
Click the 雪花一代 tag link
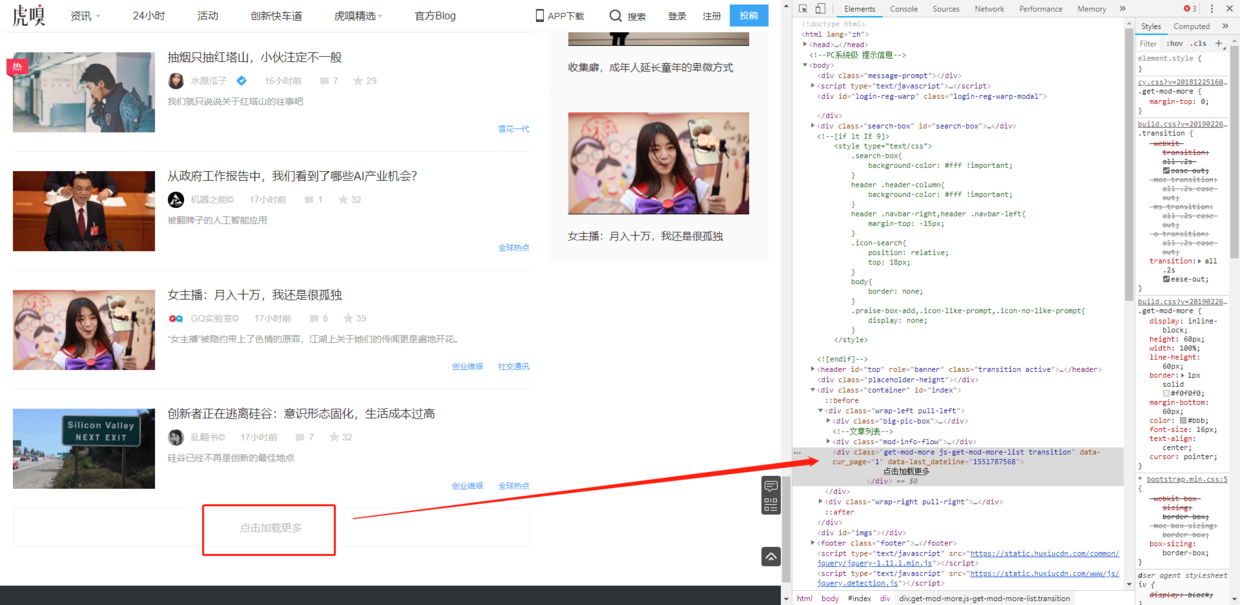pyautogui.click(x=514, y=129)
